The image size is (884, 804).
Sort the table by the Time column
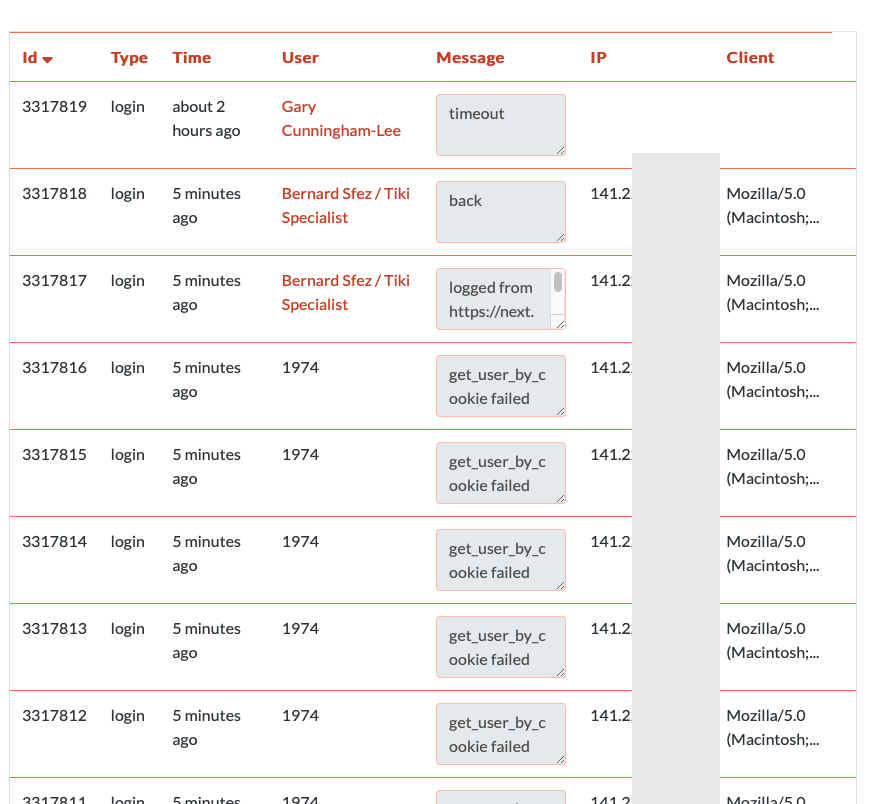pyautogui.click(x=192, y=58)
